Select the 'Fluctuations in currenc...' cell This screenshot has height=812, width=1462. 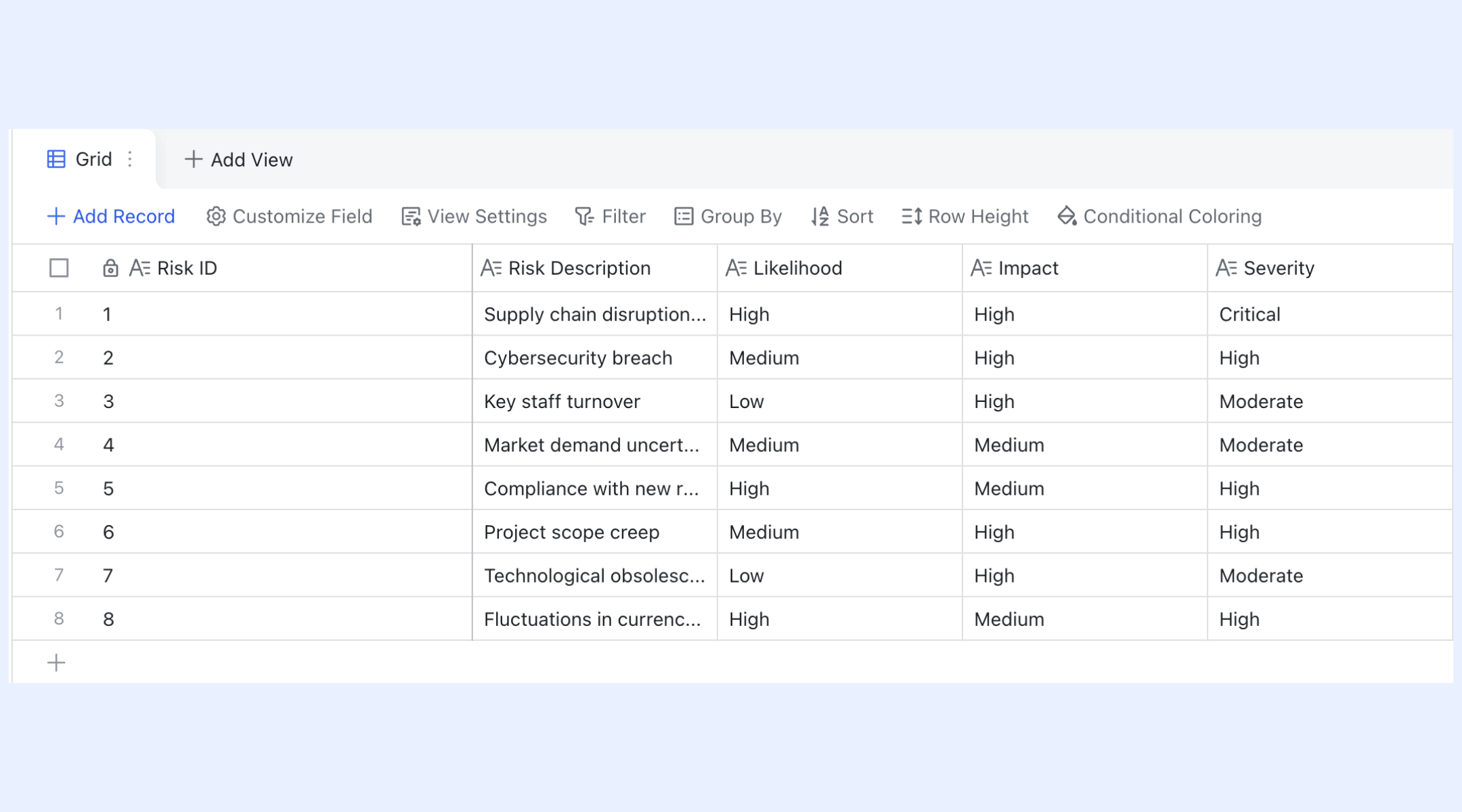pyautogui.click(x=595, y=619)
